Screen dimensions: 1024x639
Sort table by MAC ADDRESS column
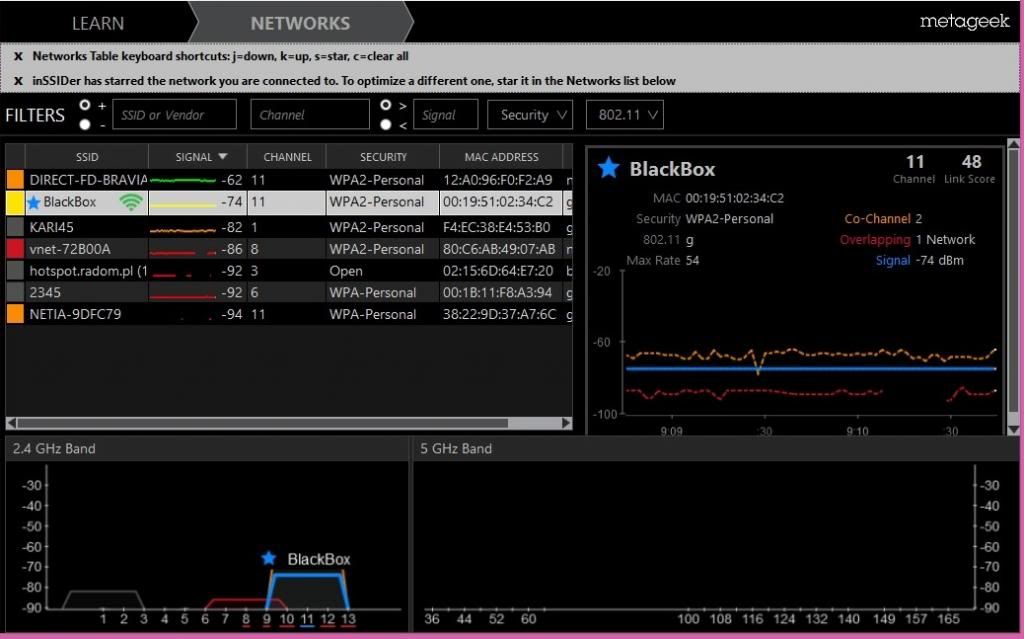click(x=501, y=157)
